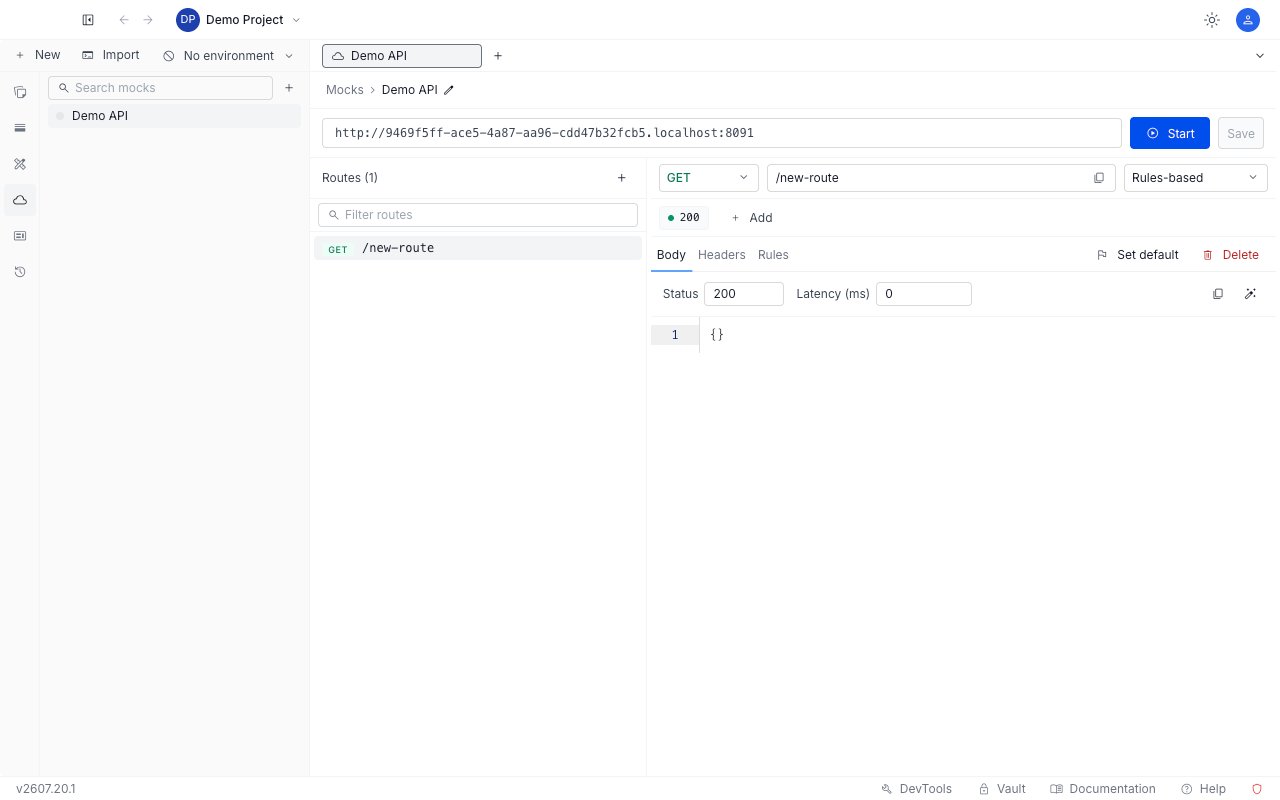Click the Status code field
Viewport: 1280px width, 800px height.
pos(744,294)
